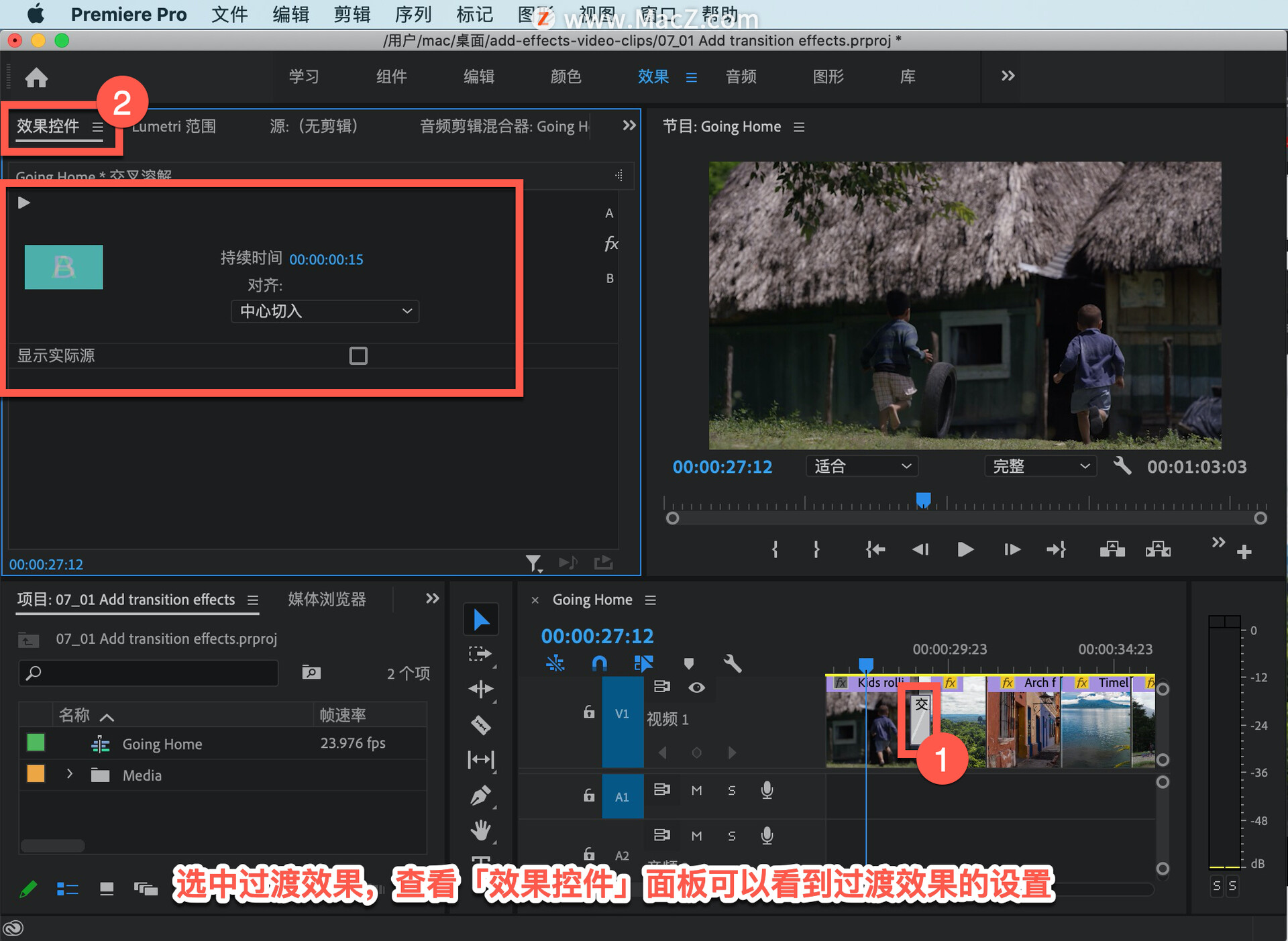
Task: Open playback resolution dropdown 完整
Action: click(1040, 466)
